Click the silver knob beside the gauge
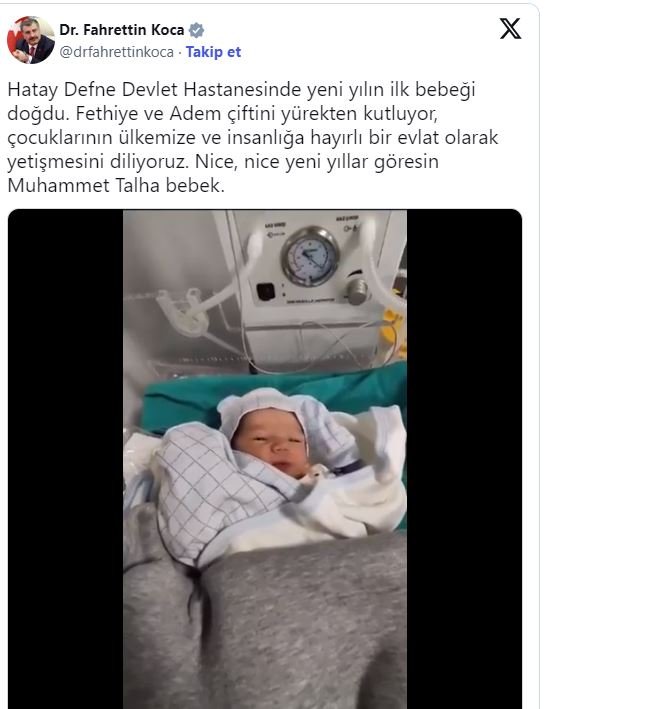The width and height of the screenshot is (670, 709). (x=358, y=291)
